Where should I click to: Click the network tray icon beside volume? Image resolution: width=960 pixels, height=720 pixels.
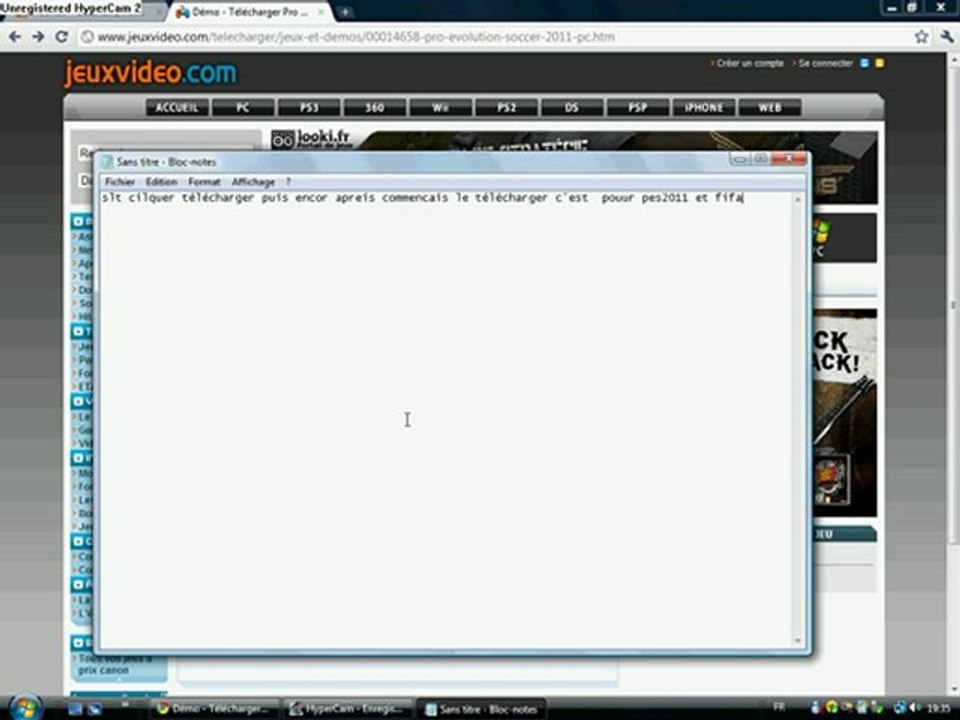click(x=900, y=708)
